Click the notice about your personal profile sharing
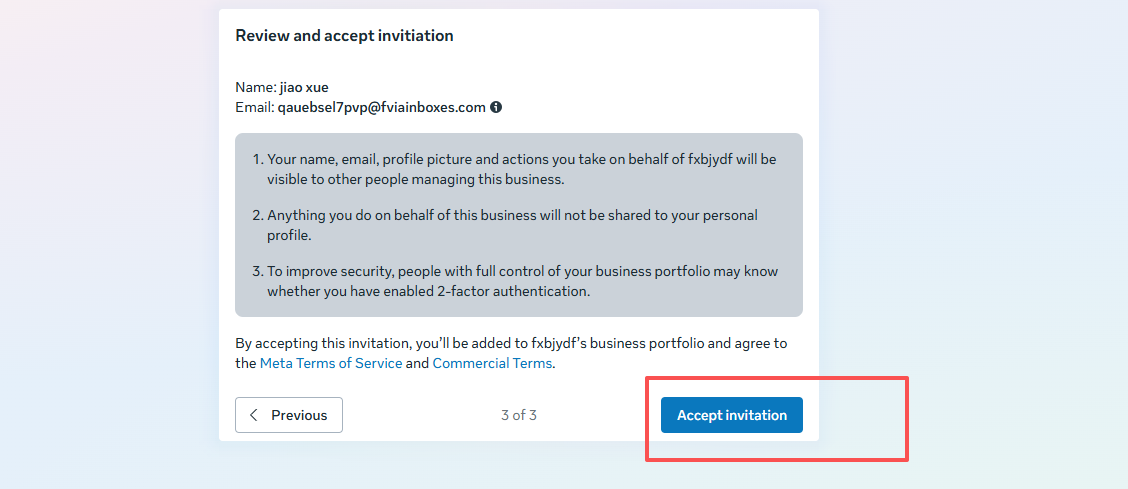The image size is (1128, 489). pyautogui.click(x=510, y=225)
